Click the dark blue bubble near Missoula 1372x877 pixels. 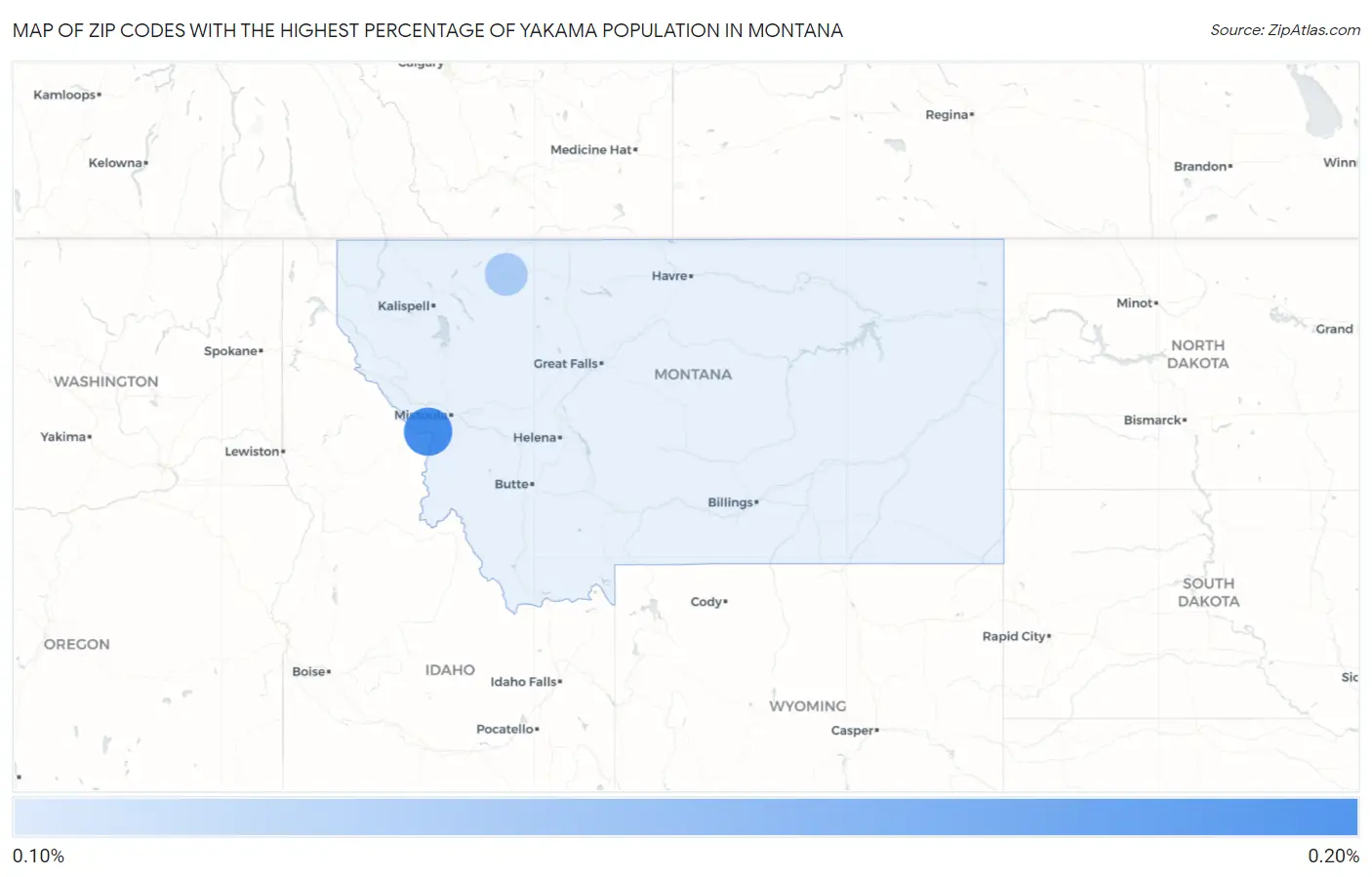pos(428,431)
